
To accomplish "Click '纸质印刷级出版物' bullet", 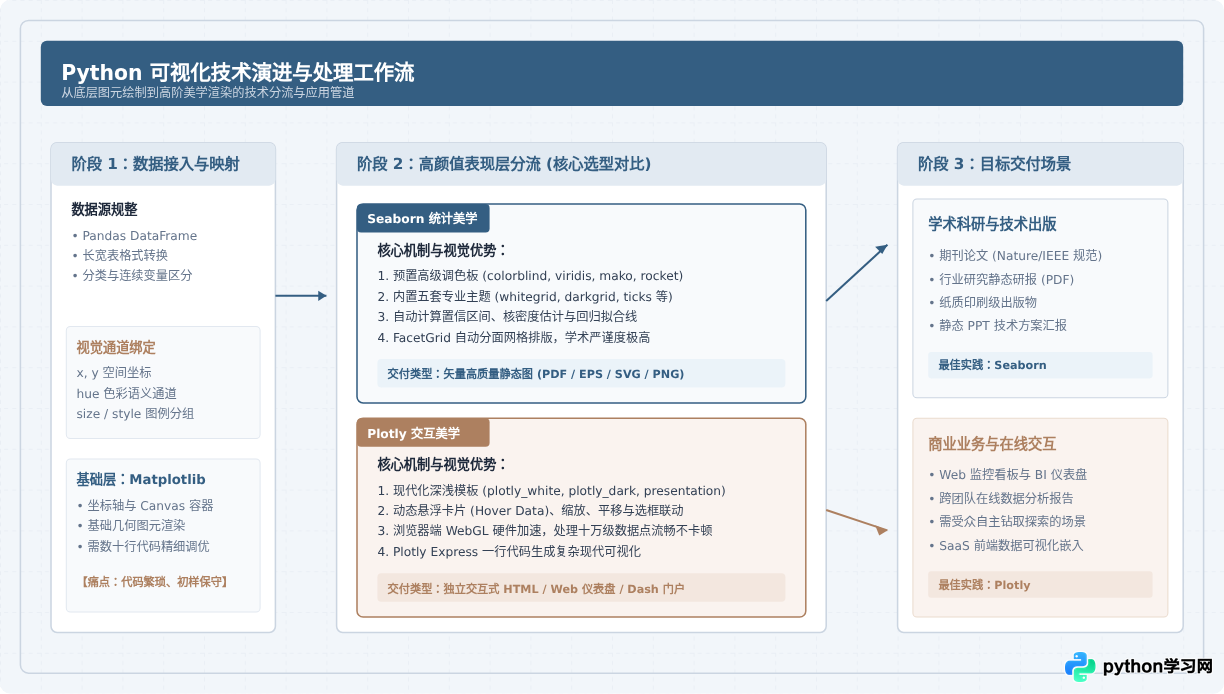I will (x=982, y=301).
